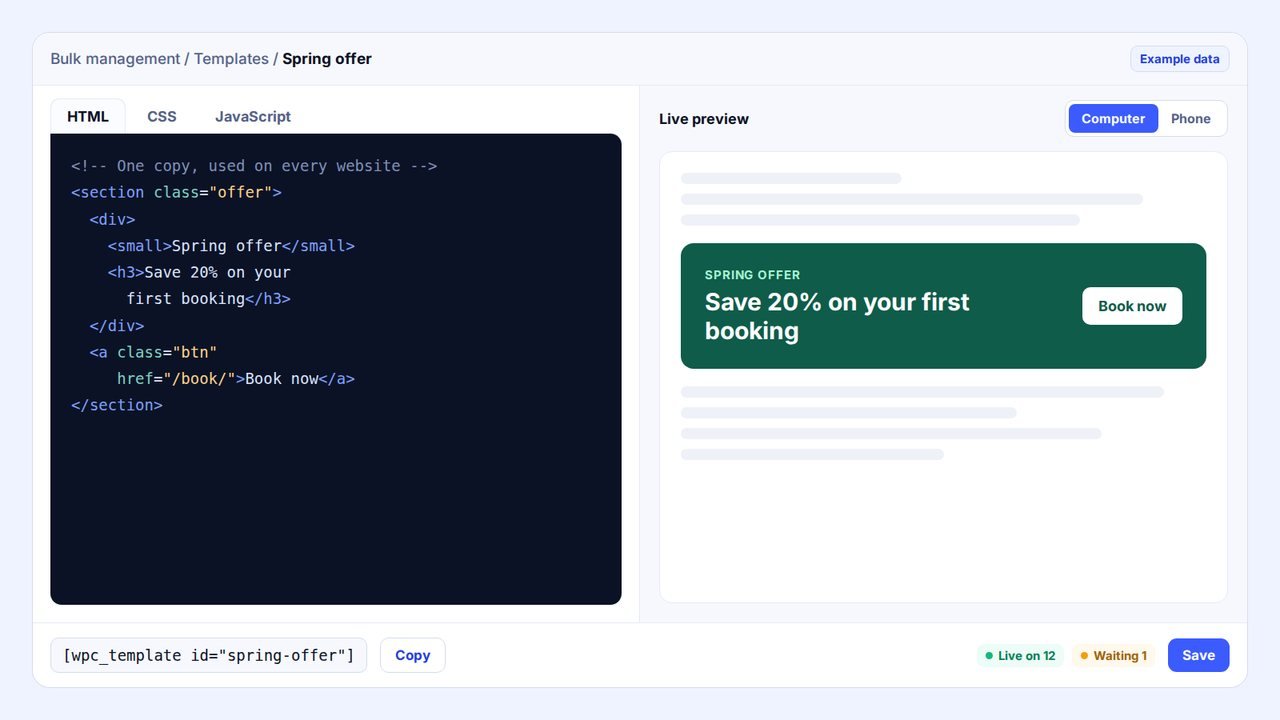Click the section class="offer" code line
The width and height of the screenshot is (1280, 720).
(176, 192)
